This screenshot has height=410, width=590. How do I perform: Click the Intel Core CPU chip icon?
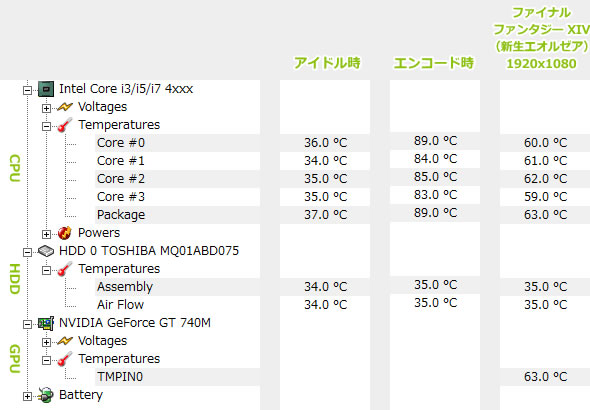(x=46, y=89)
